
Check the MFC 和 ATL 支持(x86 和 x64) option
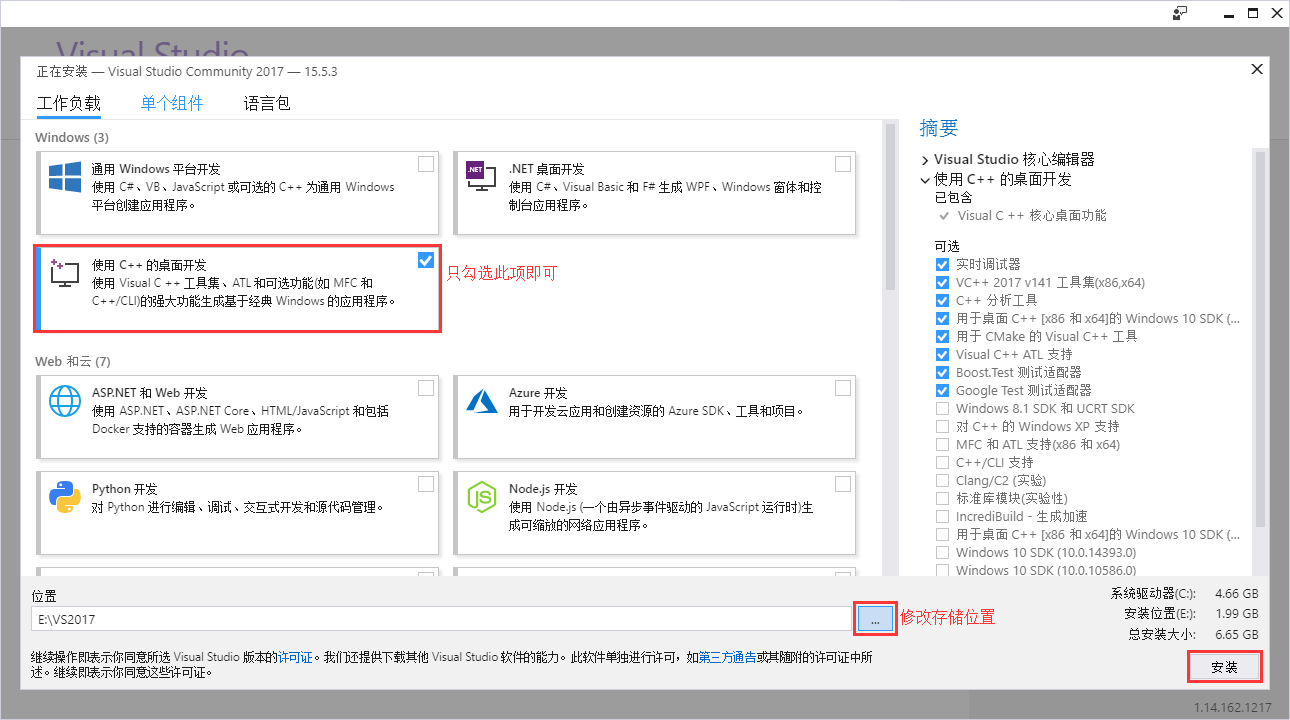point(941,444)
